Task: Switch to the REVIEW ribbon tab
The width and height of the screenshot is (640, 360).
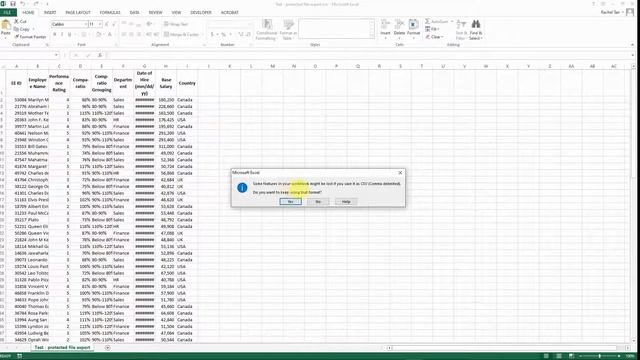Action: [156, 12]
